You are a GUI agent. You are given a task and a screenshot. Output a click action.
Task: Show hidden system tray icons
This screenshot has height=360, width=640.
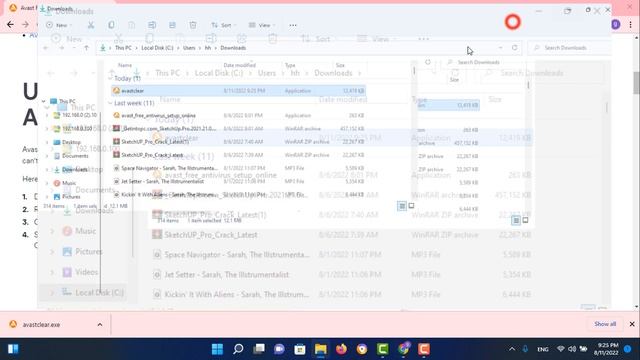click(512, 349)
